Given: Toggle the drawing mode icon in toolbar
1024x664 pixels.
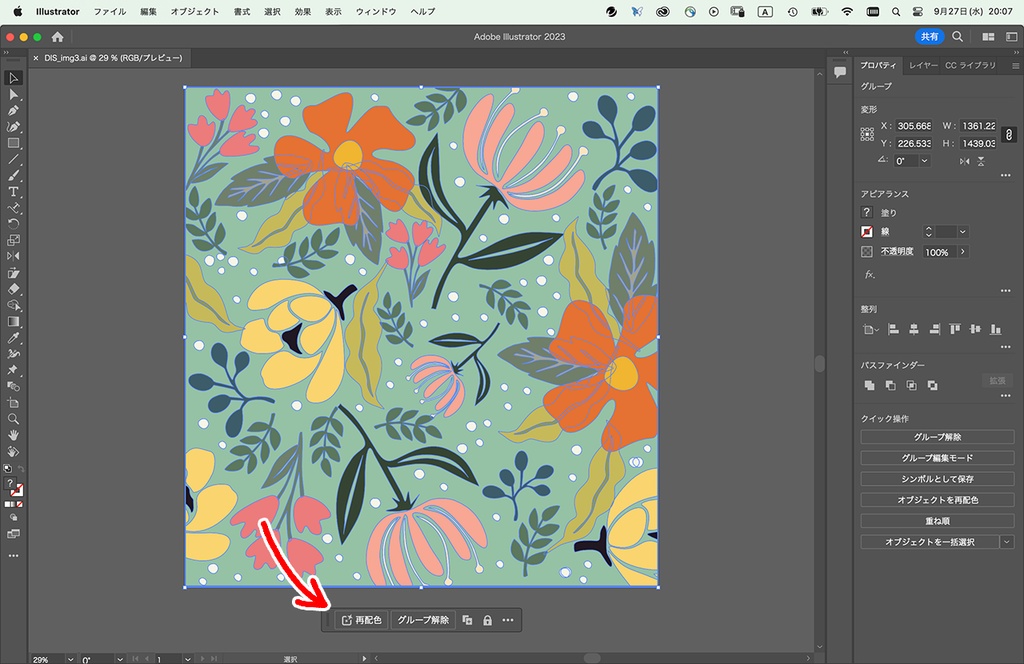Looking at the screenshot, I should tap(13, 518).
